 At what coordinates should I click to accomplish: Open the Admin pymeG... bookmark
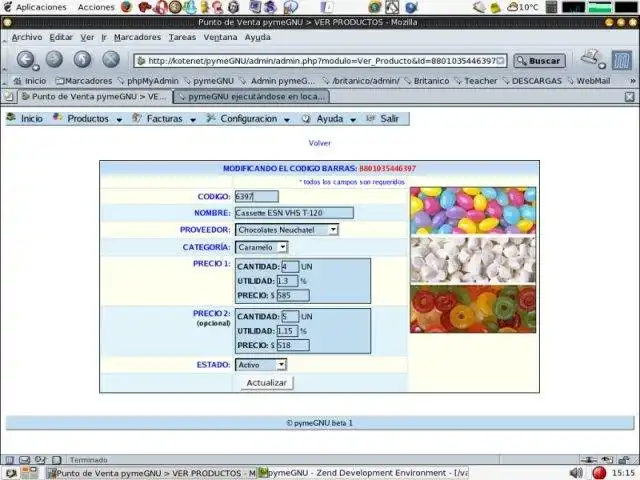[277, 81]
